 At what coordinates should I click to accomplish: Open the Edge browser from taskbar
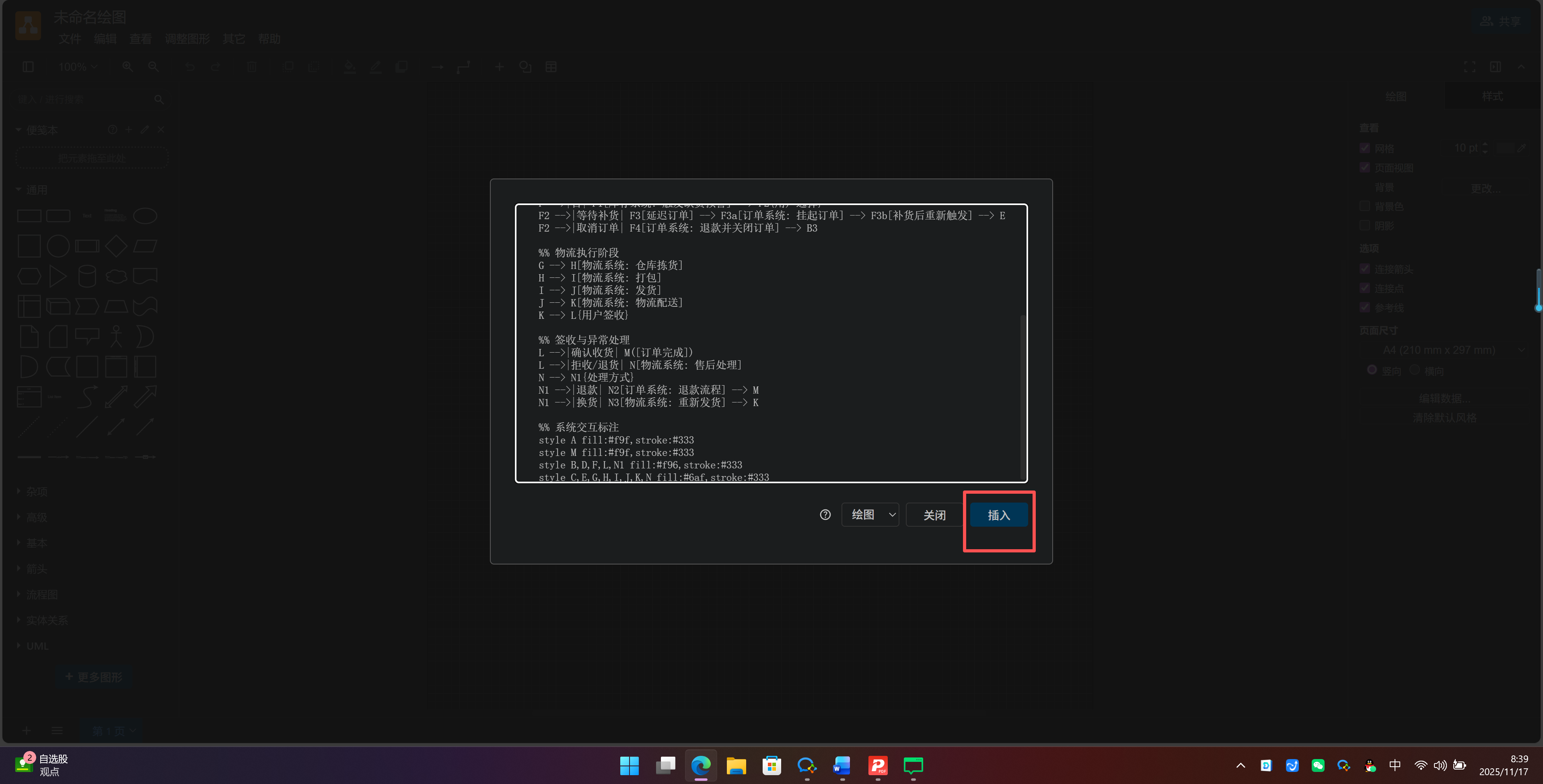[700, 766]
